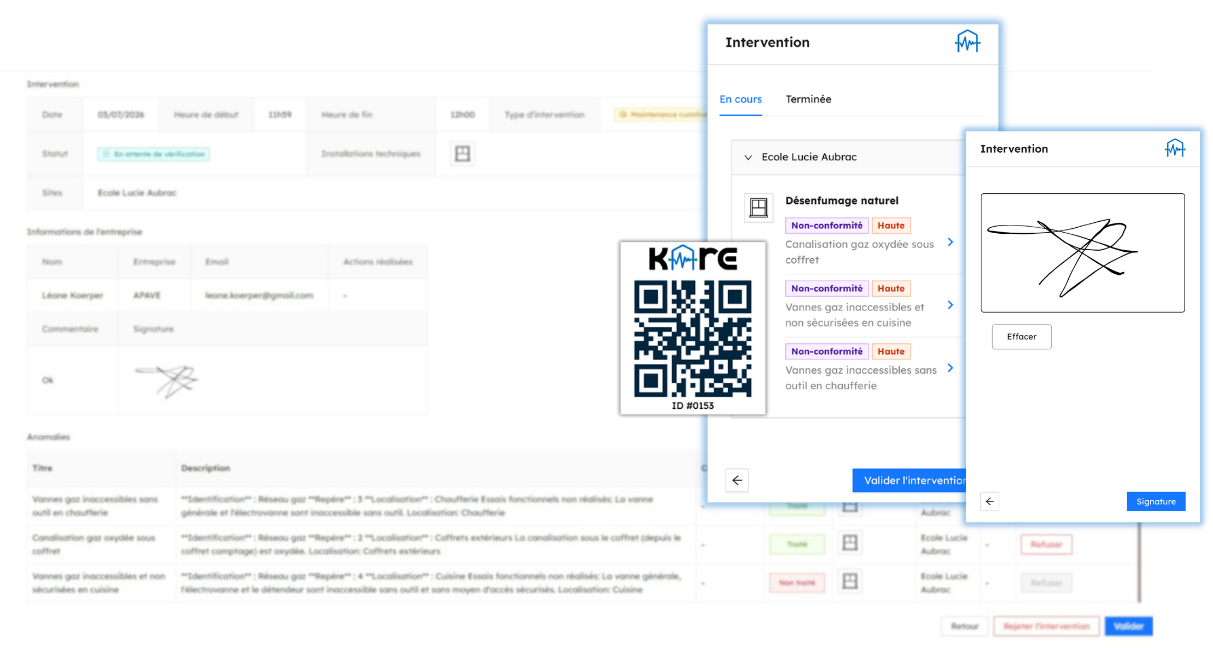This screenshot has height=648, width=1213.
Task: Click the Valider l'intervention button
Action: tap(909, 480)
